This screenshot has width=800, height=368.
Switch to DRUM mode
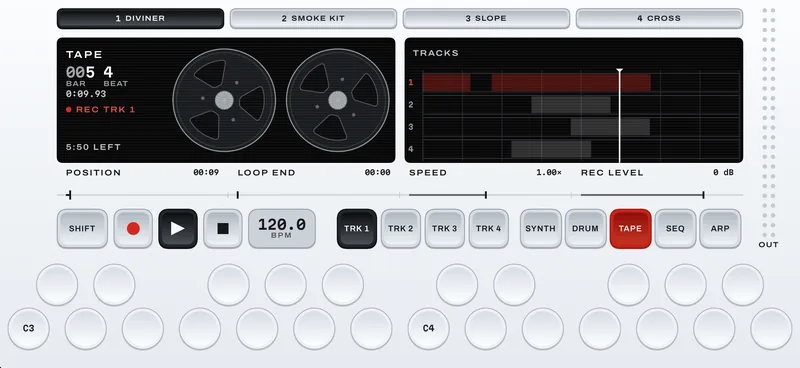click(585, 229)
